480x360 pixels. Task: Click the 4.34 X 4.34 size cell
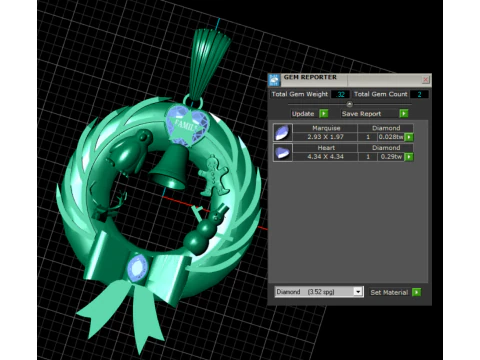tap(325, 157)
